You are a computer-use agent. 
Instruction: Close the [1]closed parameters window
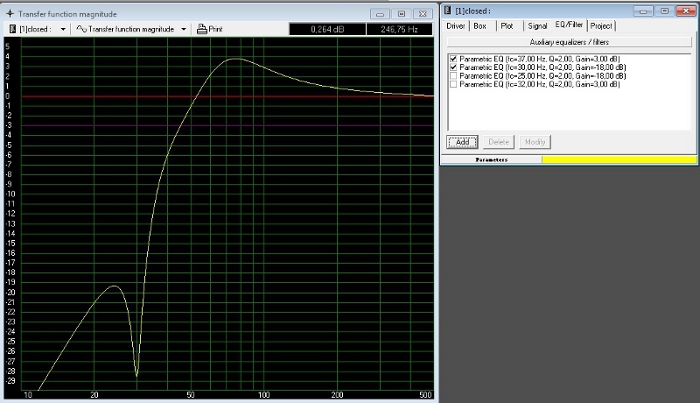(x=685, y=9)
